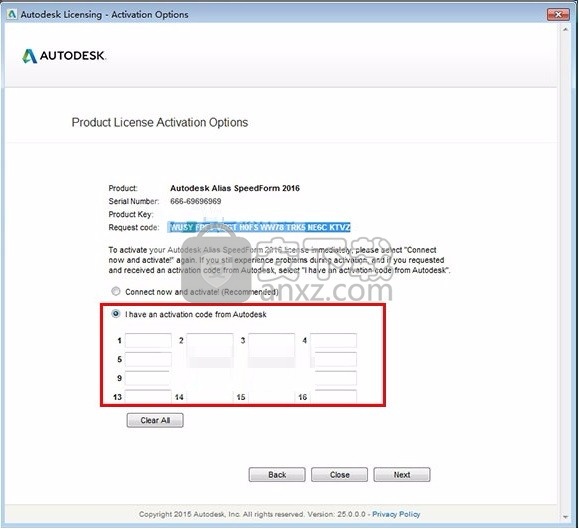Viewport: 579px width, 529px height.
Task: Select "Connect now and activate" radio button
Action: 116,292
